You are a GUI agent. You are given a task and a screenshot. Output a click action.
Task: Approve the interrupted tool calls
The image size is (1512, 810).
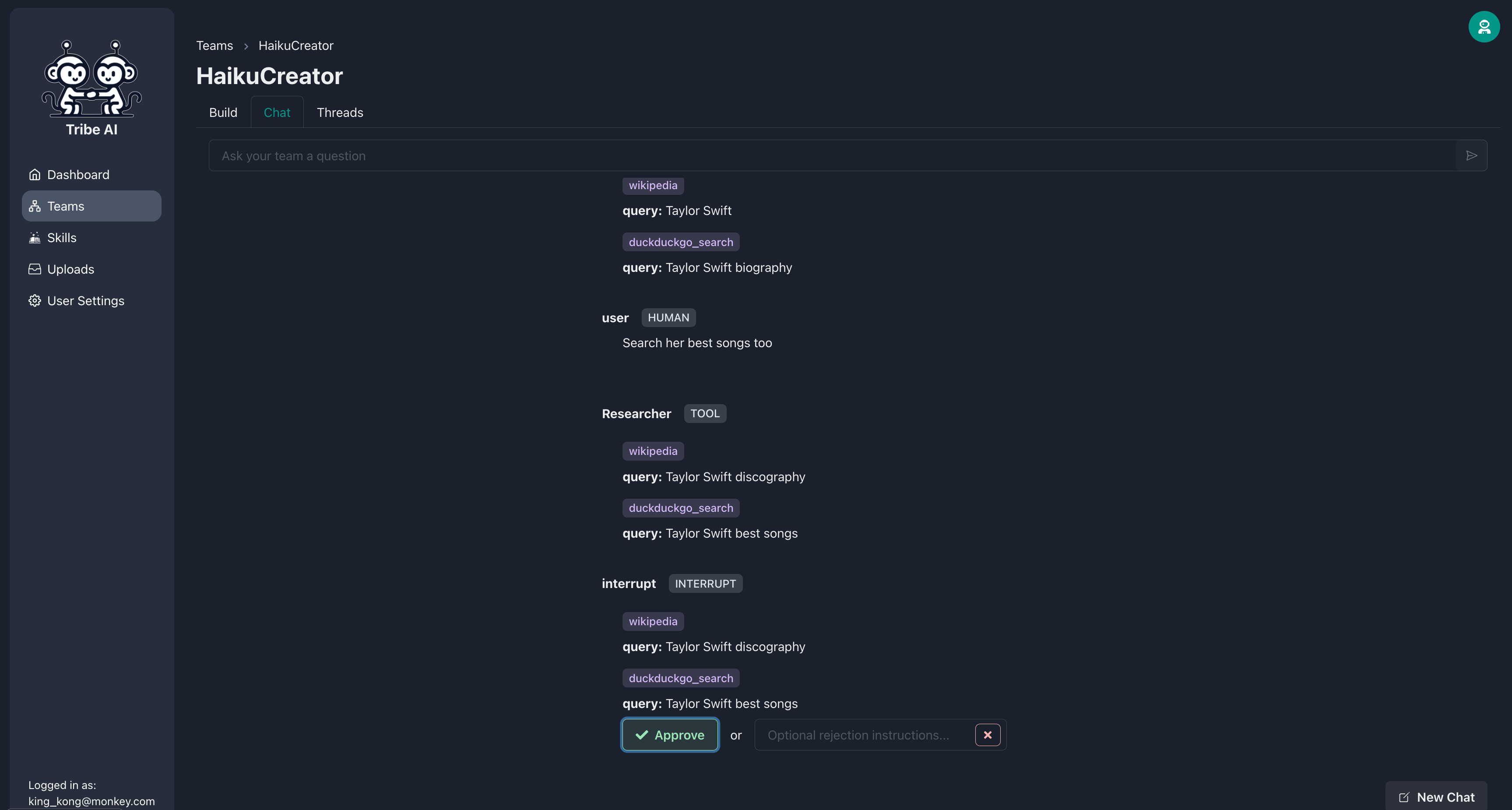point(670,735)
